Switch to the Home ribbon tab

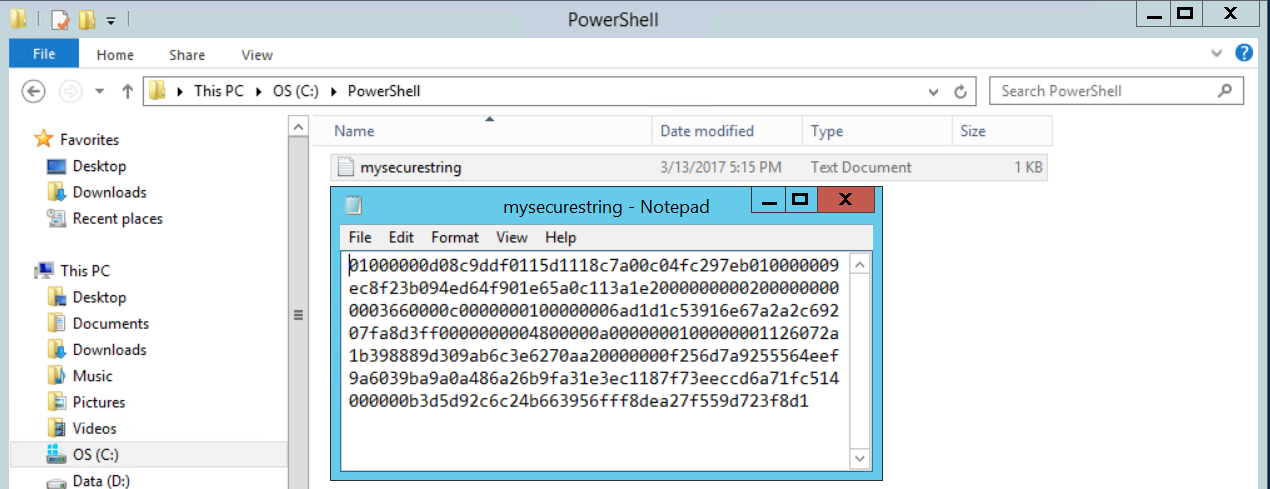[115, 55]
